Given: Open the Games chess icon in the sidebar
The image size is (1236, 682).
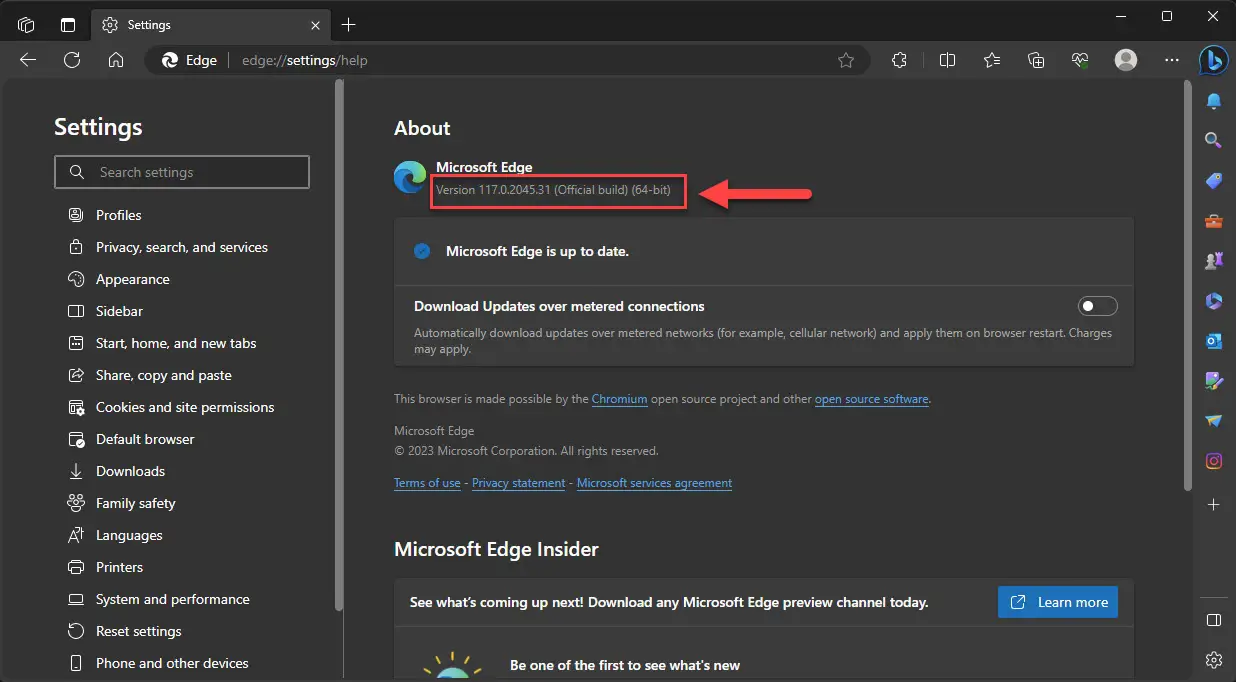Looking at the screenshot, I should click(1214, 261).
